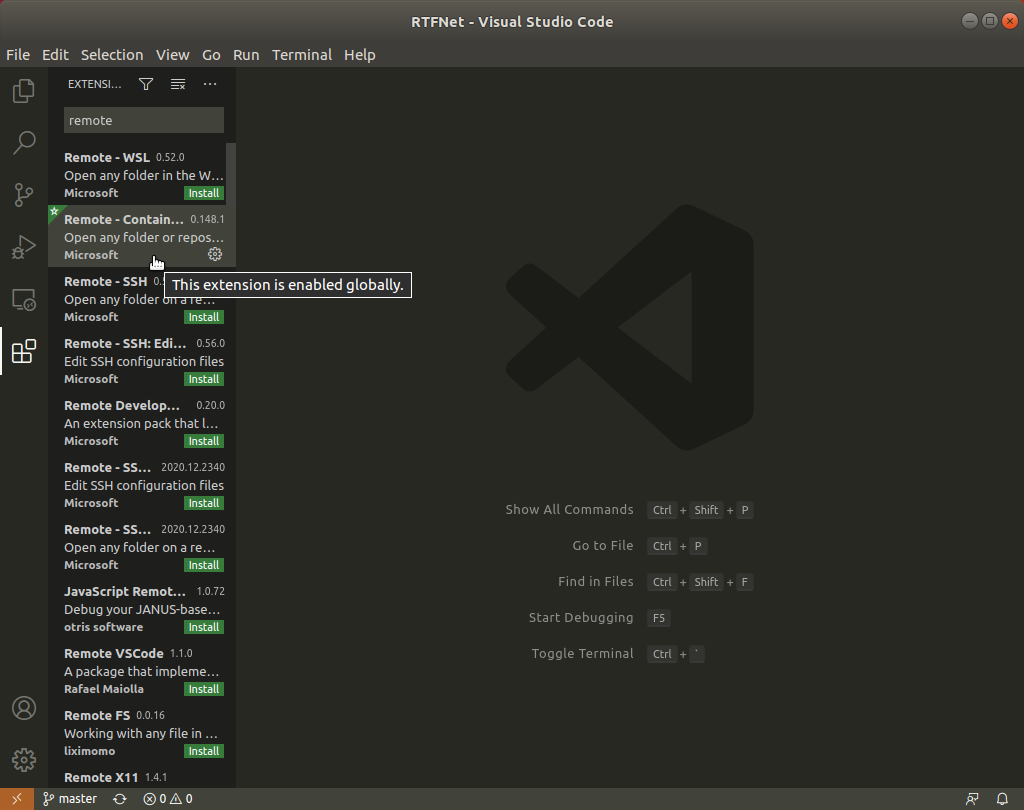1024x810 pixels.
Task: Click 'Start Debugging' shortcut label
Action: tap(581, 617)
